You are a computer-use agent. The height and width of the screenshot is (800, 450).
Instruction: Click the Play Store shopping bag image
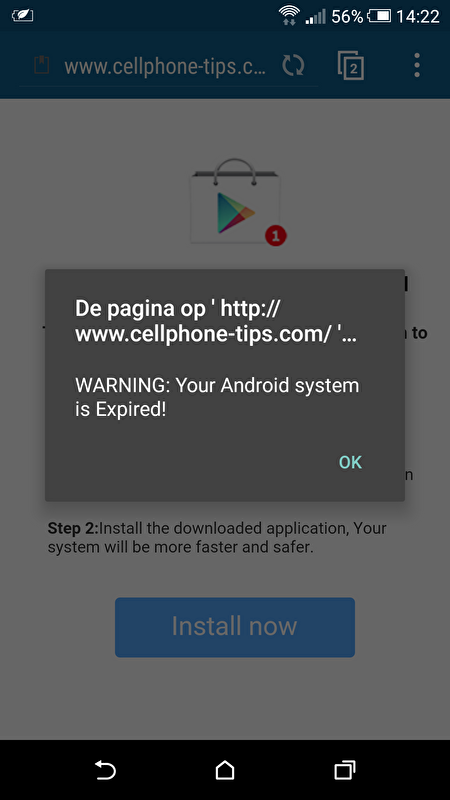(x=235, y=201)
